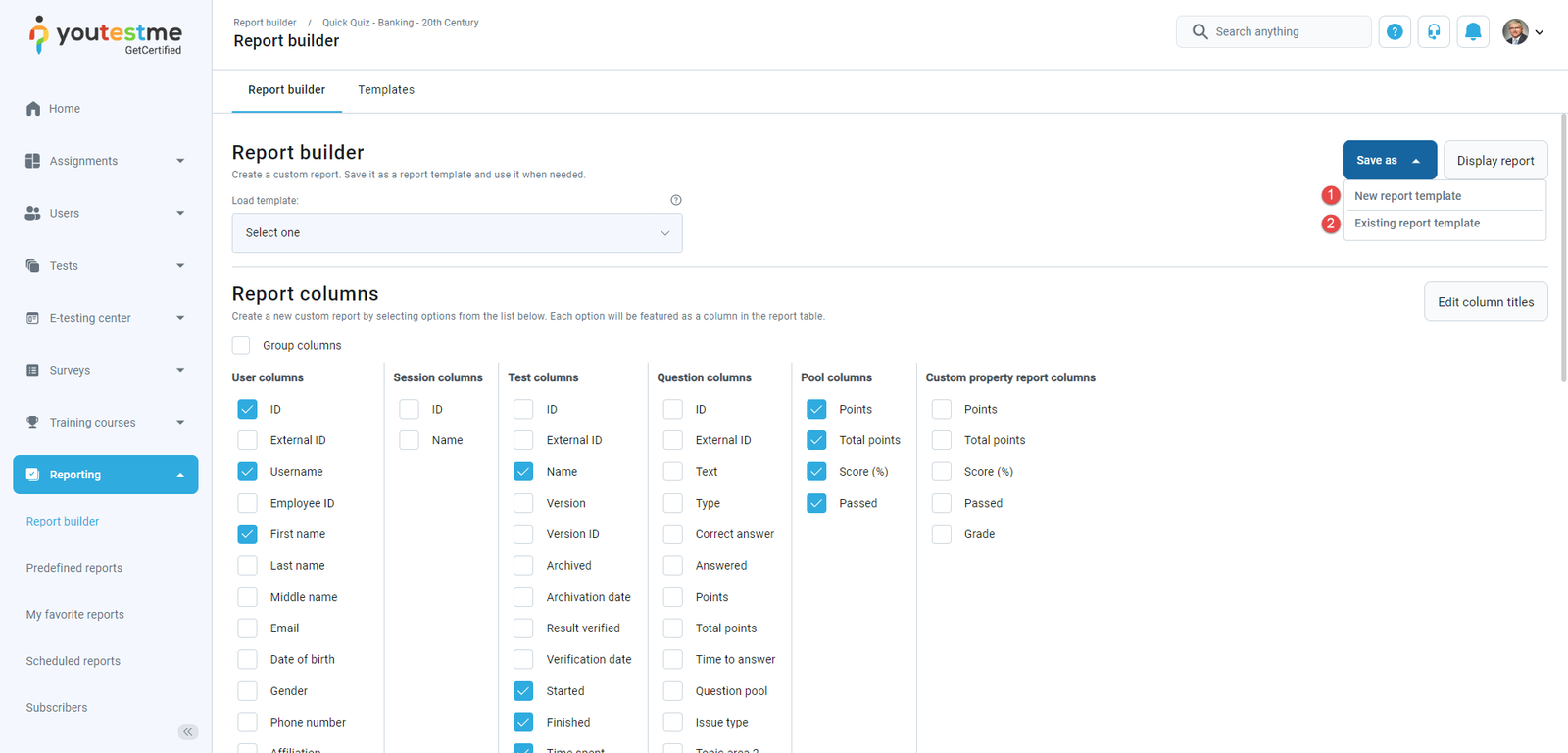
Task: Collapse sidebar with double-chevron icon
Action: (188, 731)
